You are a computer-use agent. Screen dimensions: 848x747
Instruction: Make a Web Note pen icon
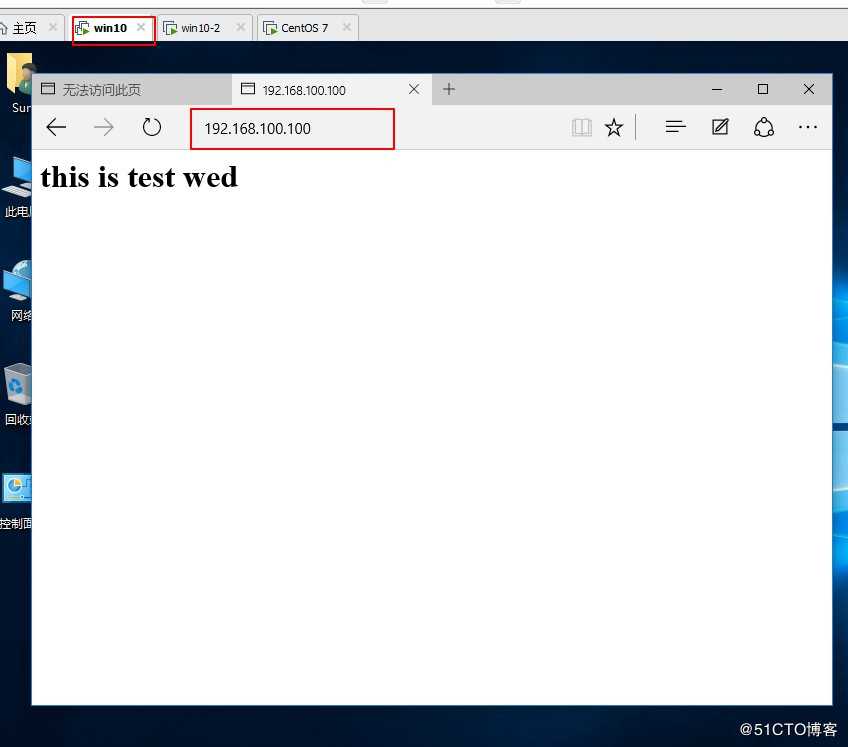pyautogui.click(x=720, y=127)
